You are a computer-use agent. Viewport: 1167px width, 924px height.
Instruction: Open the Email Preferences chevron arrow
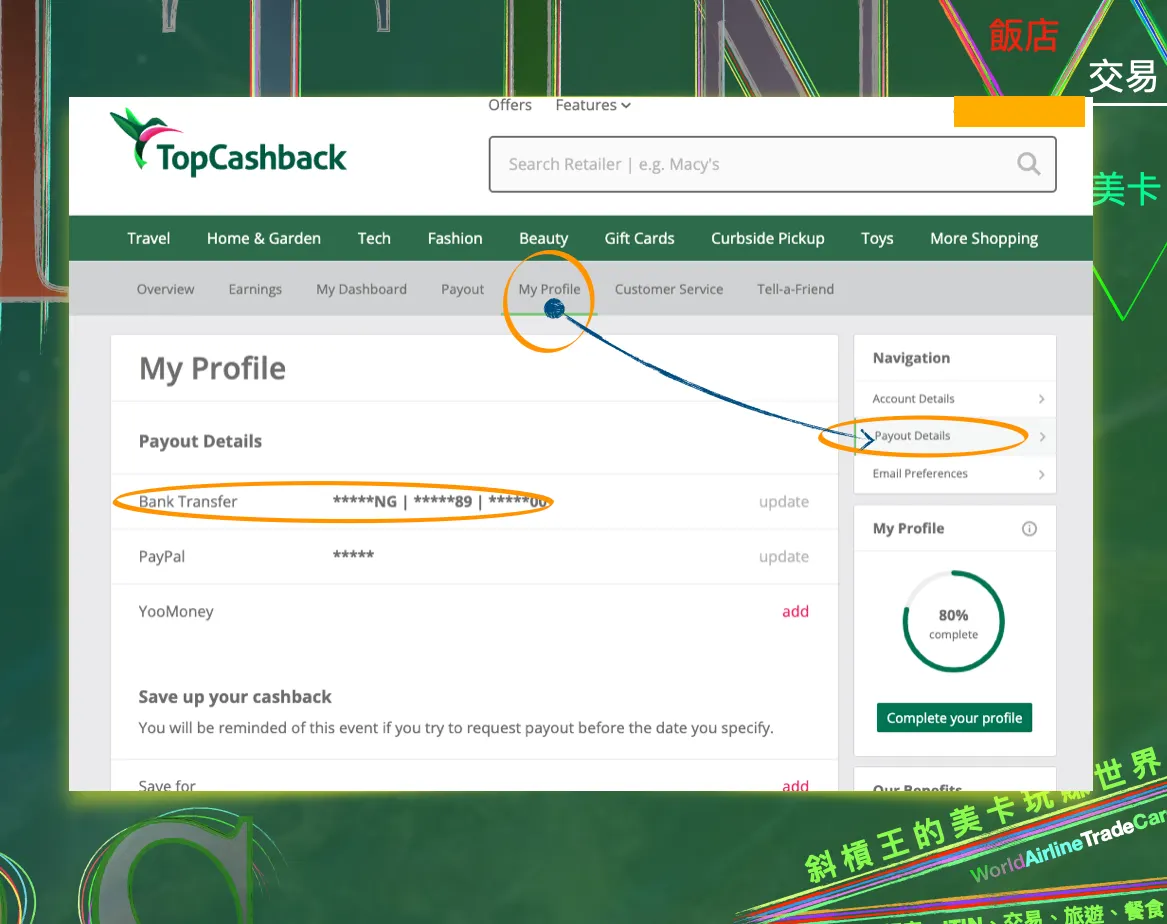1041,475
